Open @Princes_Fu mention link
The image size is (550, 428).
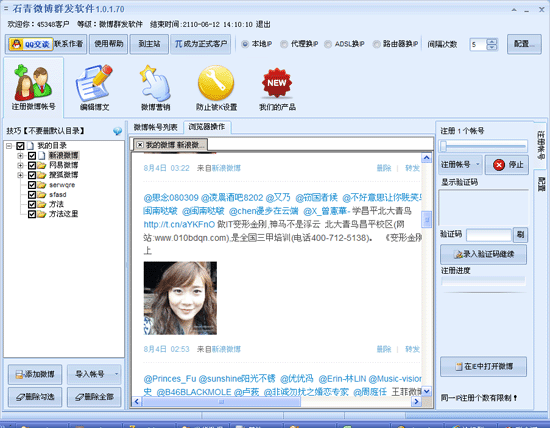click(169, 379)
